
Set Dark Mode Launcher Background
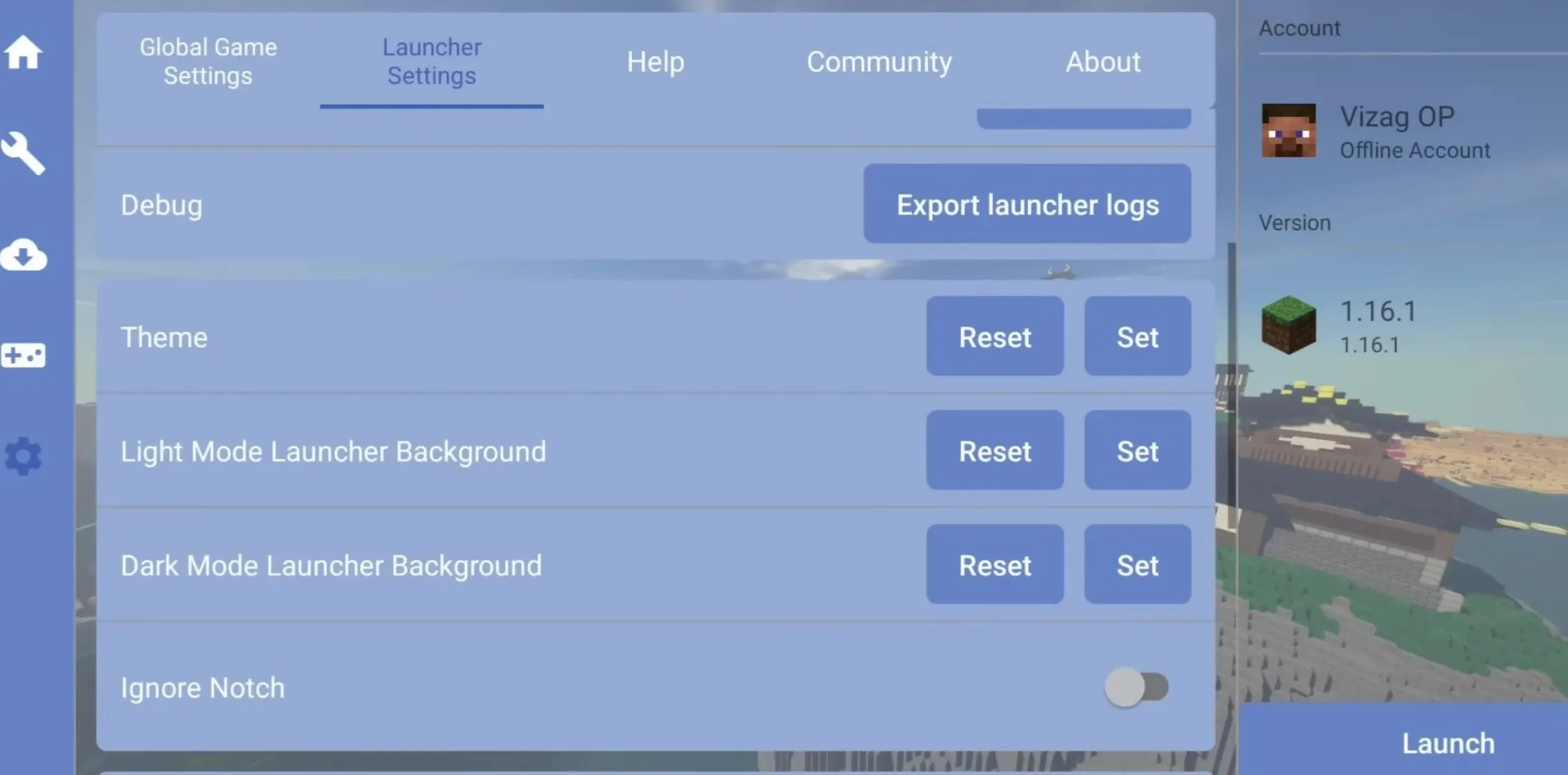pos(1138,565)
